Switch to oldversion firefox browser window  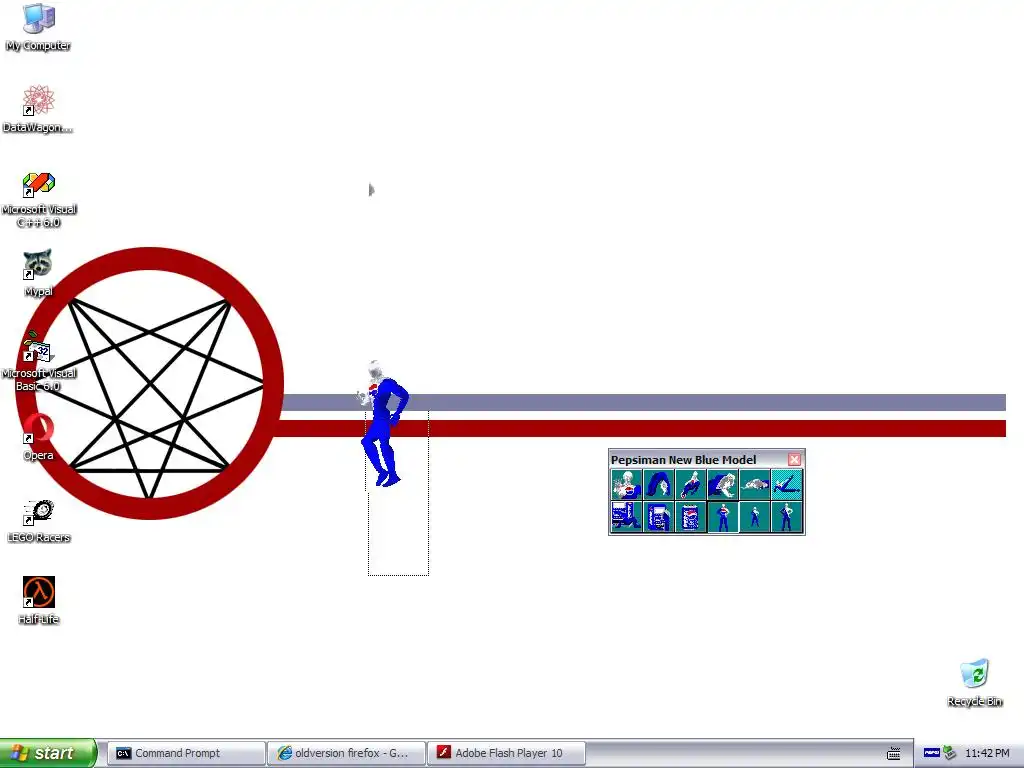pyautogui.click(x=346, y=753)
